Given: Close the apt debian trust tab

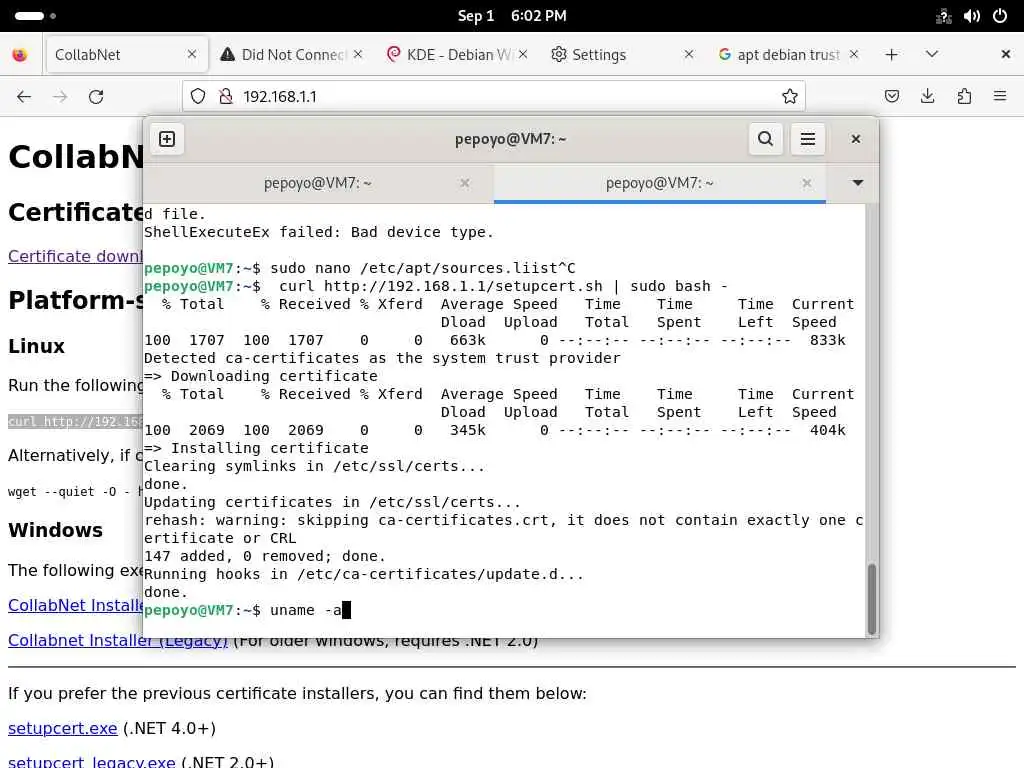Looking at the screenshot, I should coord(854,54).
